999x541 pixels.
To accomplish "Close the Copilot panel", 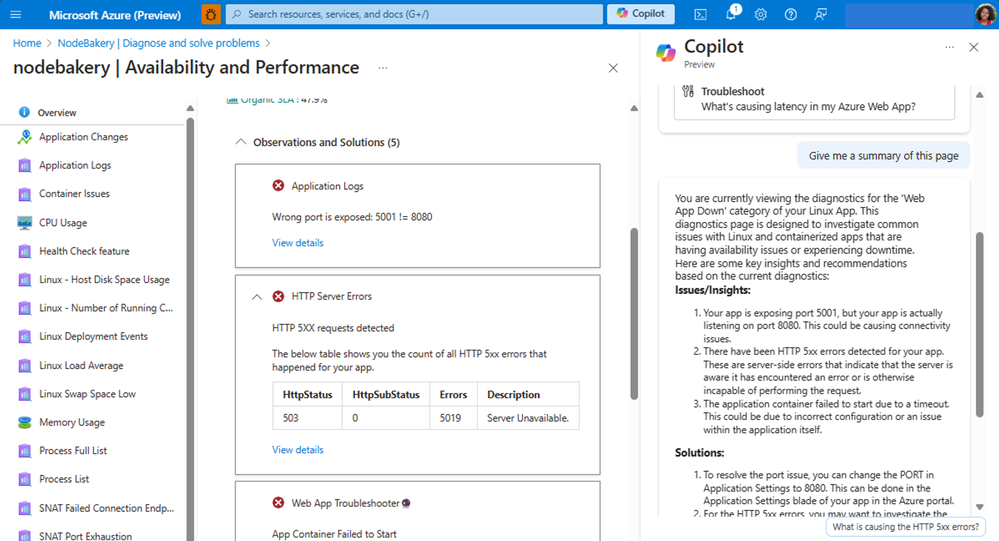I will 974,47.
